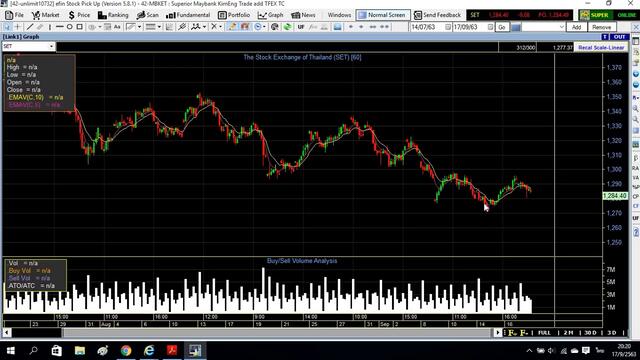Open the Fundamental menu
Viewport: 640px width, 360px height.
click(x=188, y=15)
